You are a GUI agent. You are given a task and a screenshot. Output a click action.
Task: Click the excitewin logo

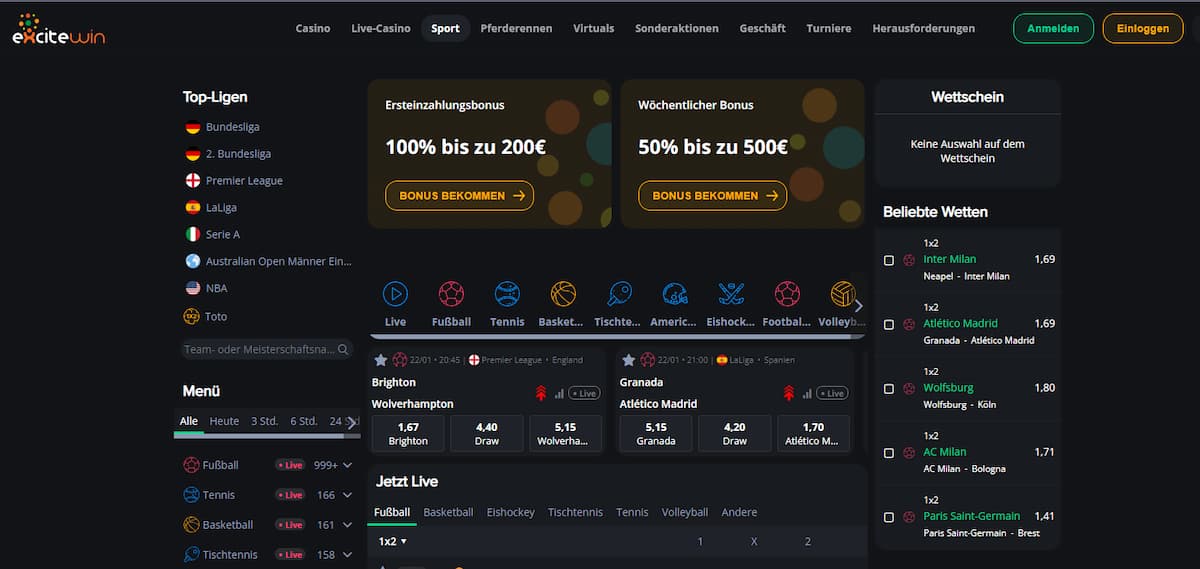58,30
